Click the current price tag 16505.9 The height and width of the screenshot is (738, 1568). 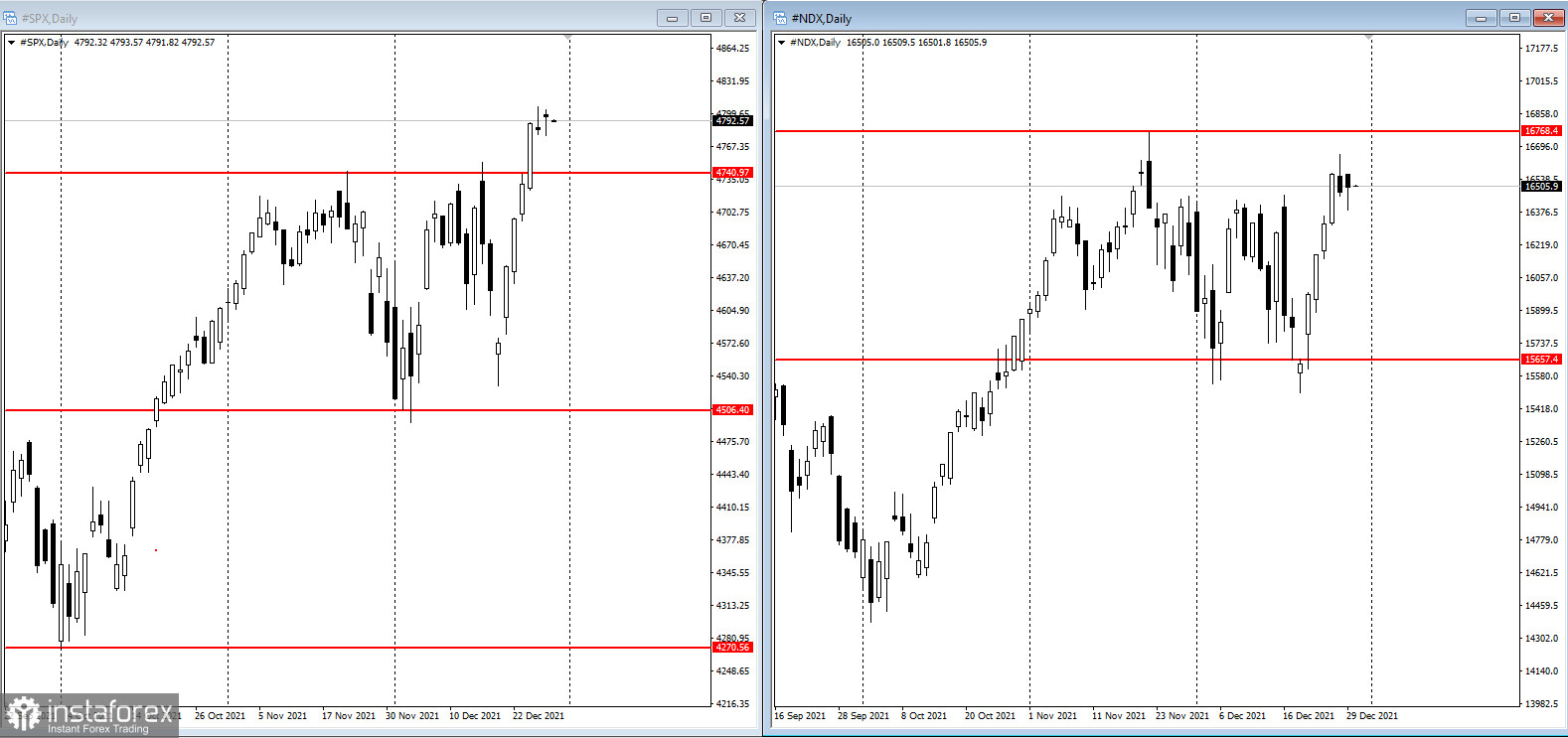[1542, 187]
